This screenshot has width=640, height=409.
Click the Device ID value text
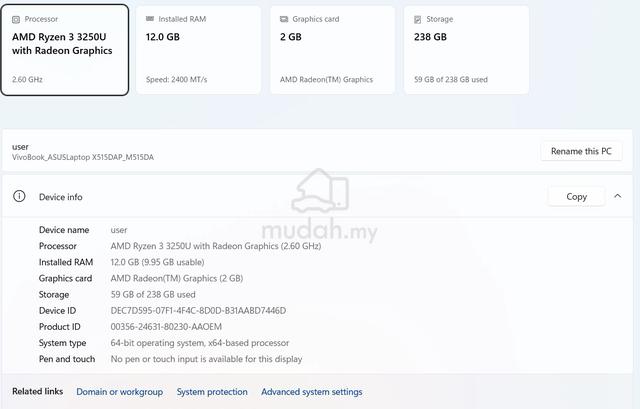coord(198,311)
